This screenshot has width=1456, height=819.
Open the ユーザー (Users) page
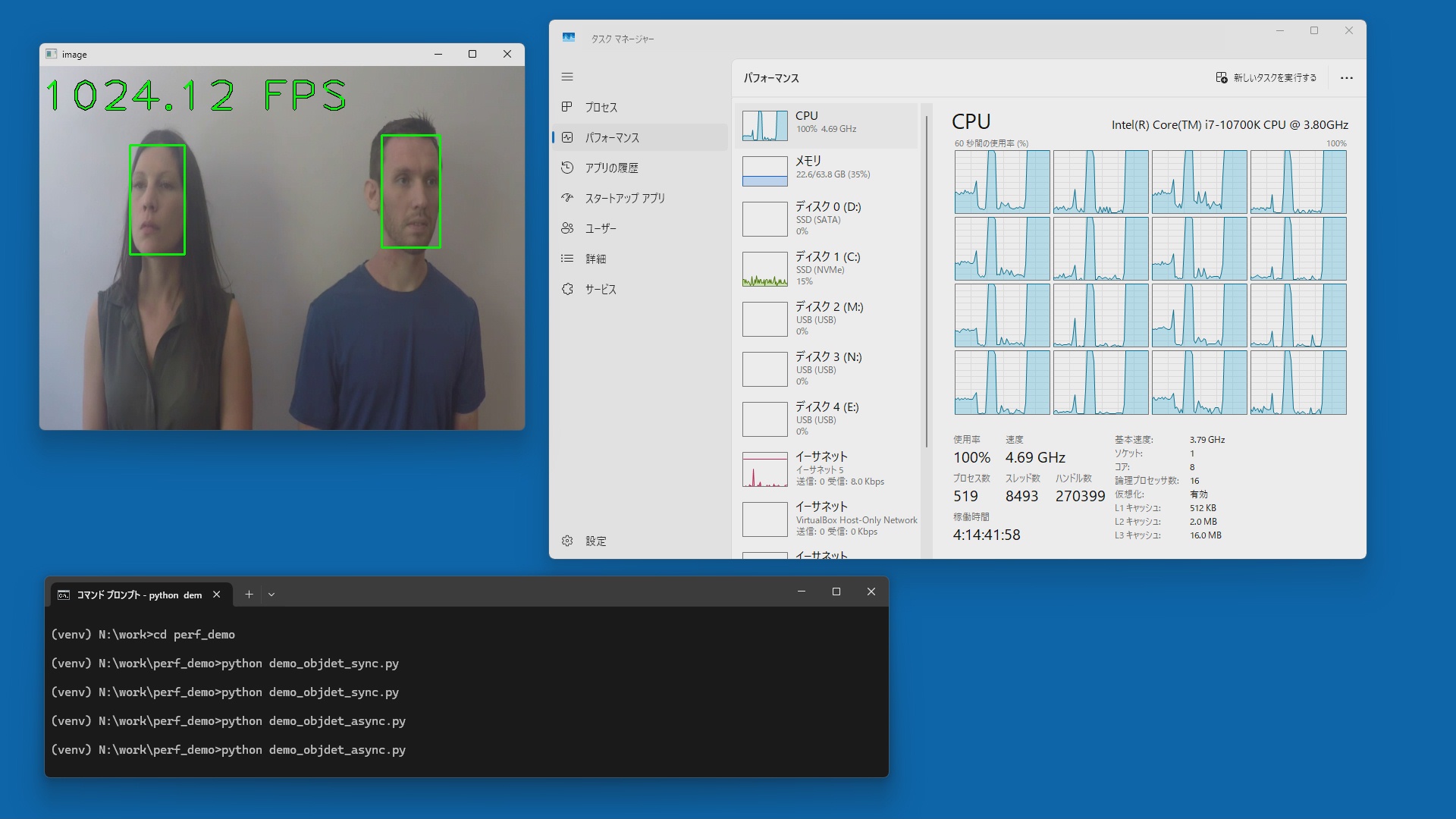[600, 228]
